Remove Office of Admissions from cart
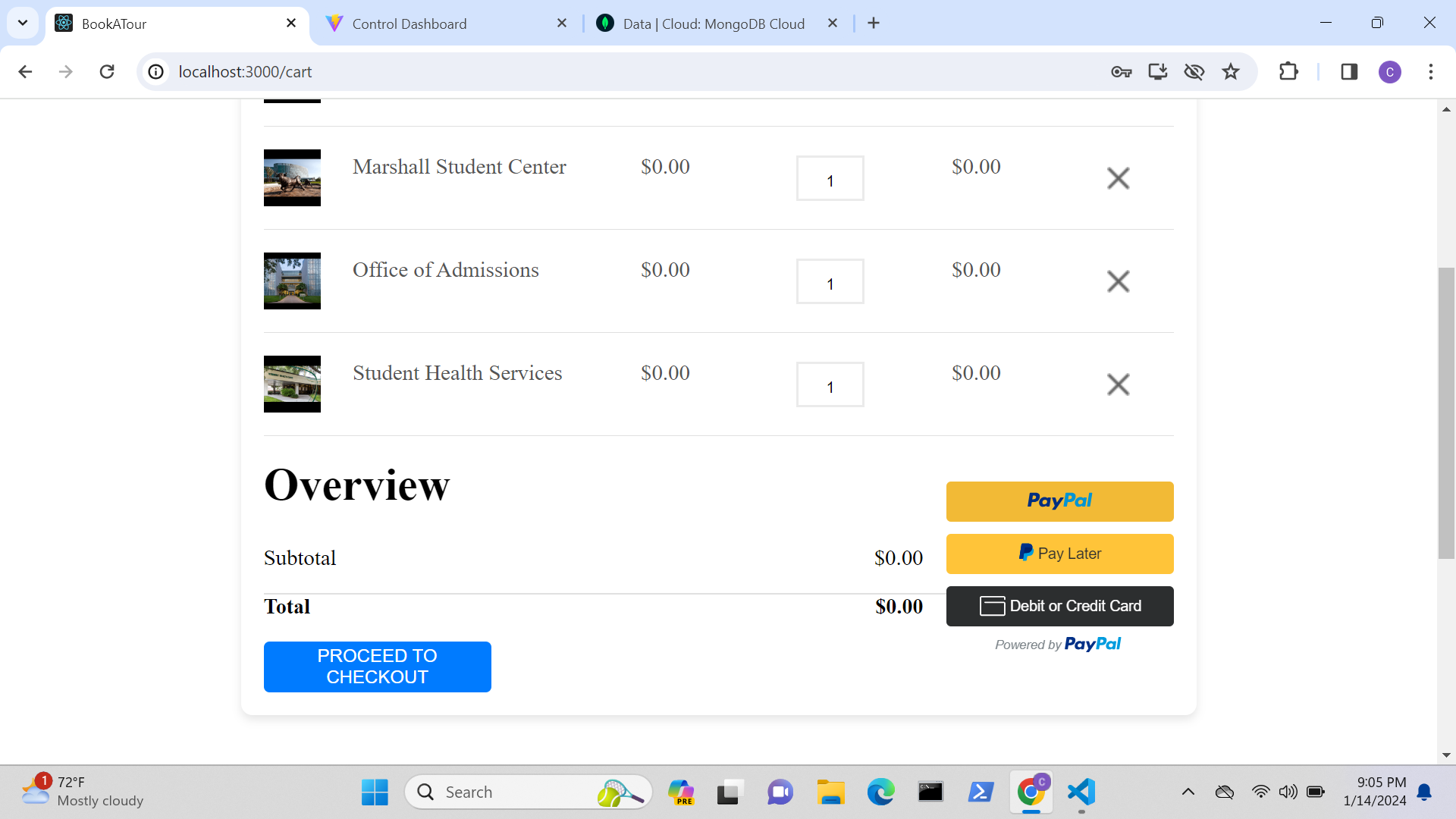Viewport: 1456px width, 819px height. (x=1118, y=281)
